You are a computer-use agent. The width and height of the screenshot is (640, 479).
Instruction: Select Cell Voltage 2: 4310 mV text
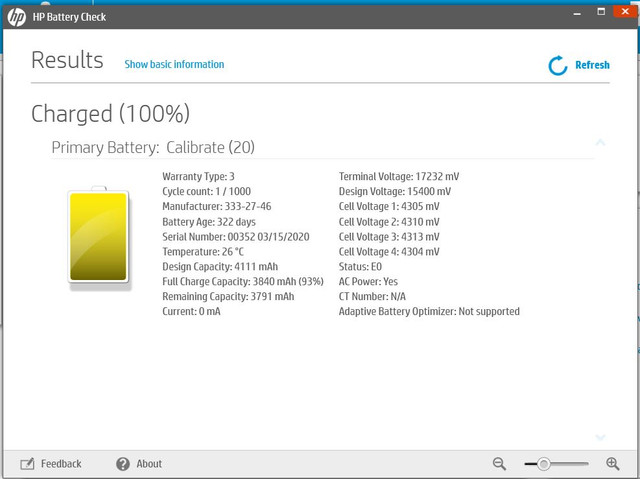[x=389, y=222]
